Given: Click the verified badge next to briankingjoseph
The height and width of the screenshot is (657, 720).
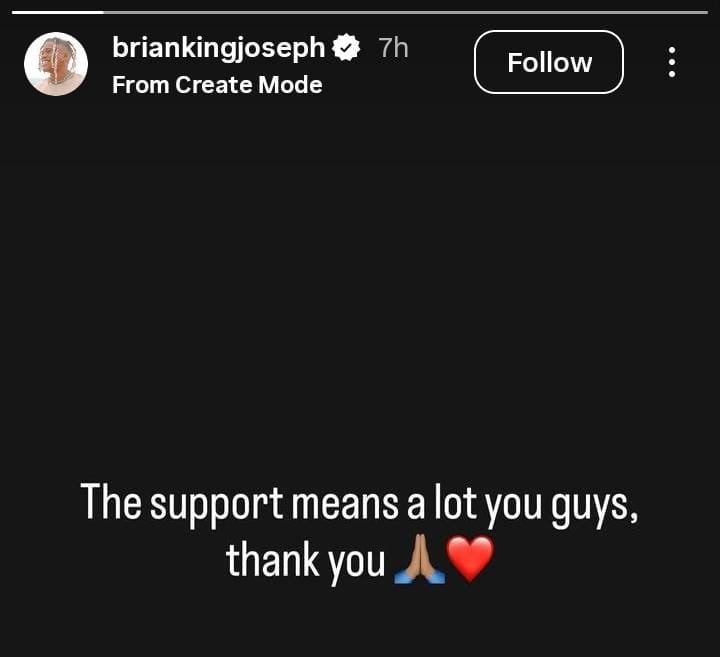Looking at the screenshot, I should 346,48.
